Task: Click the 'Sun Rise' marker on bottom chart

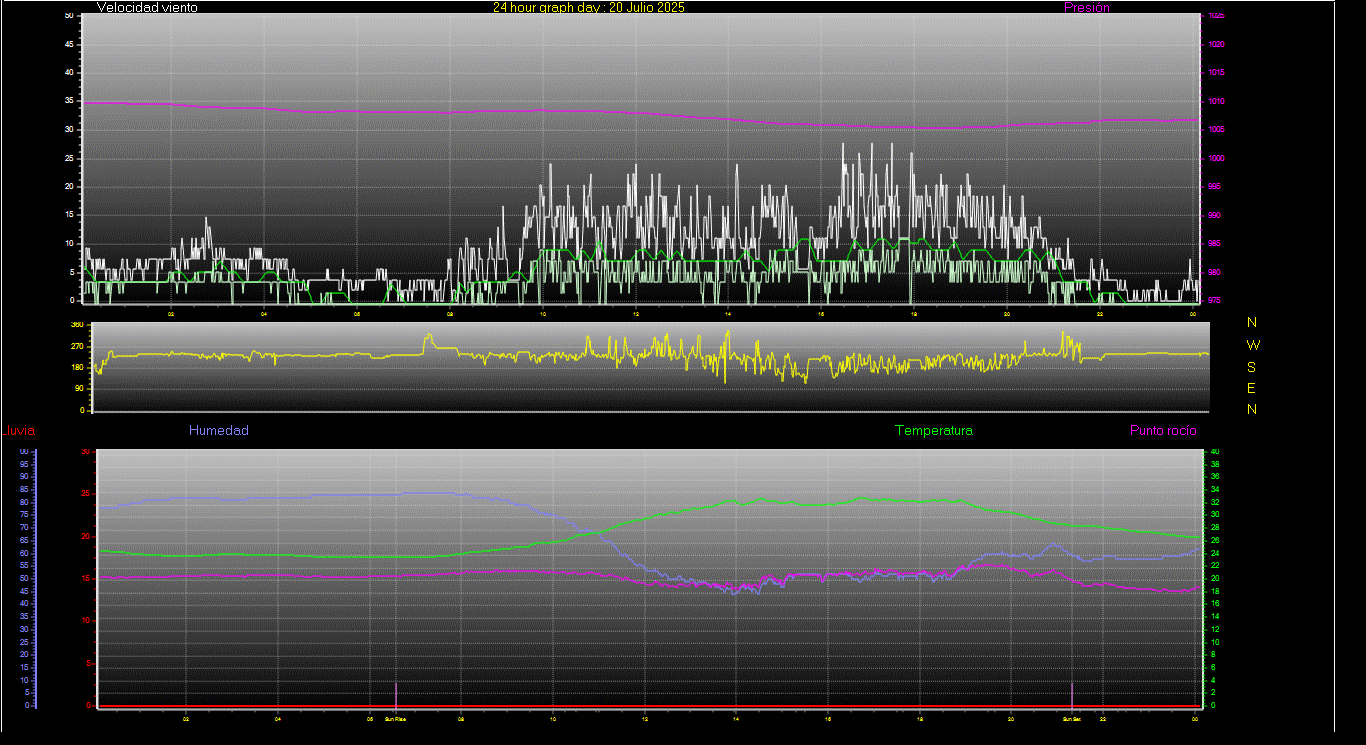Action: (x=395, y=719)
